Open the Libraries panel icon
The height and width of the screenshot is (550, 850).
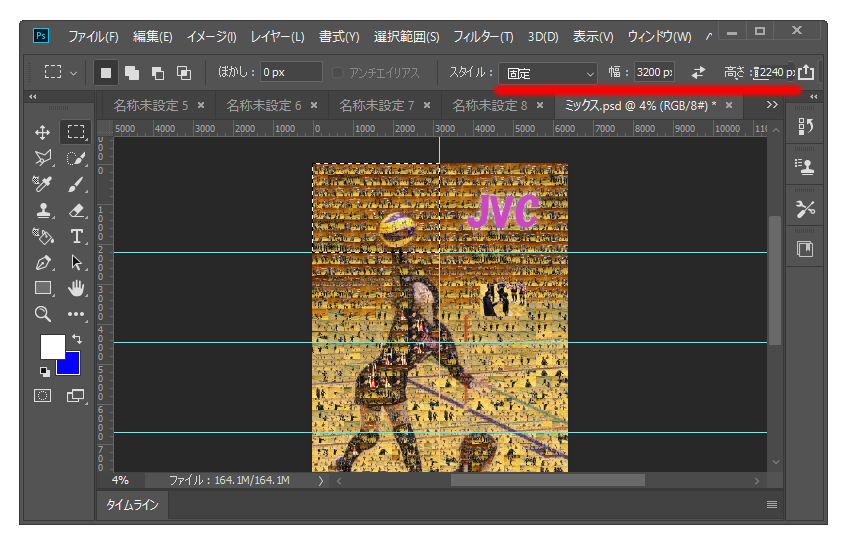tap(805, 249)
